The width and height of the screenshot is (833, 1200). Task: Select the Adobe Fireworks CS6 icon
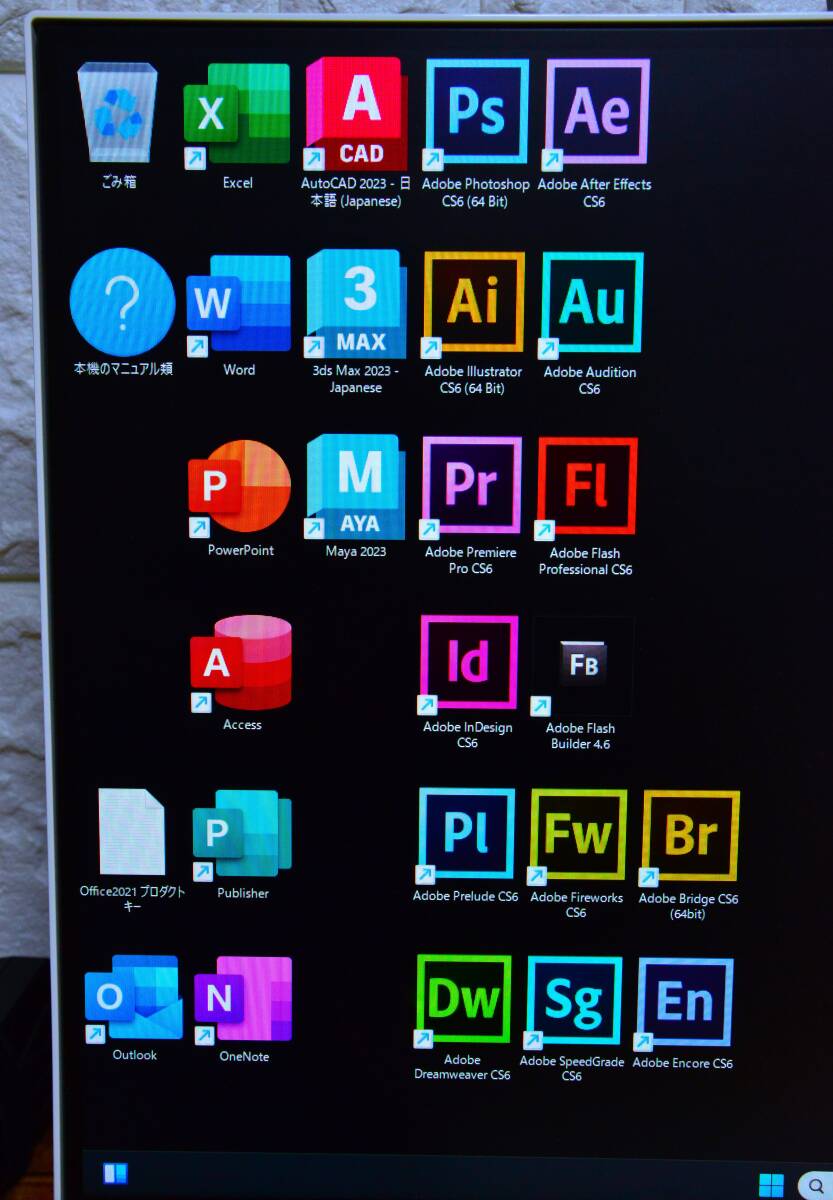[577, 837]
